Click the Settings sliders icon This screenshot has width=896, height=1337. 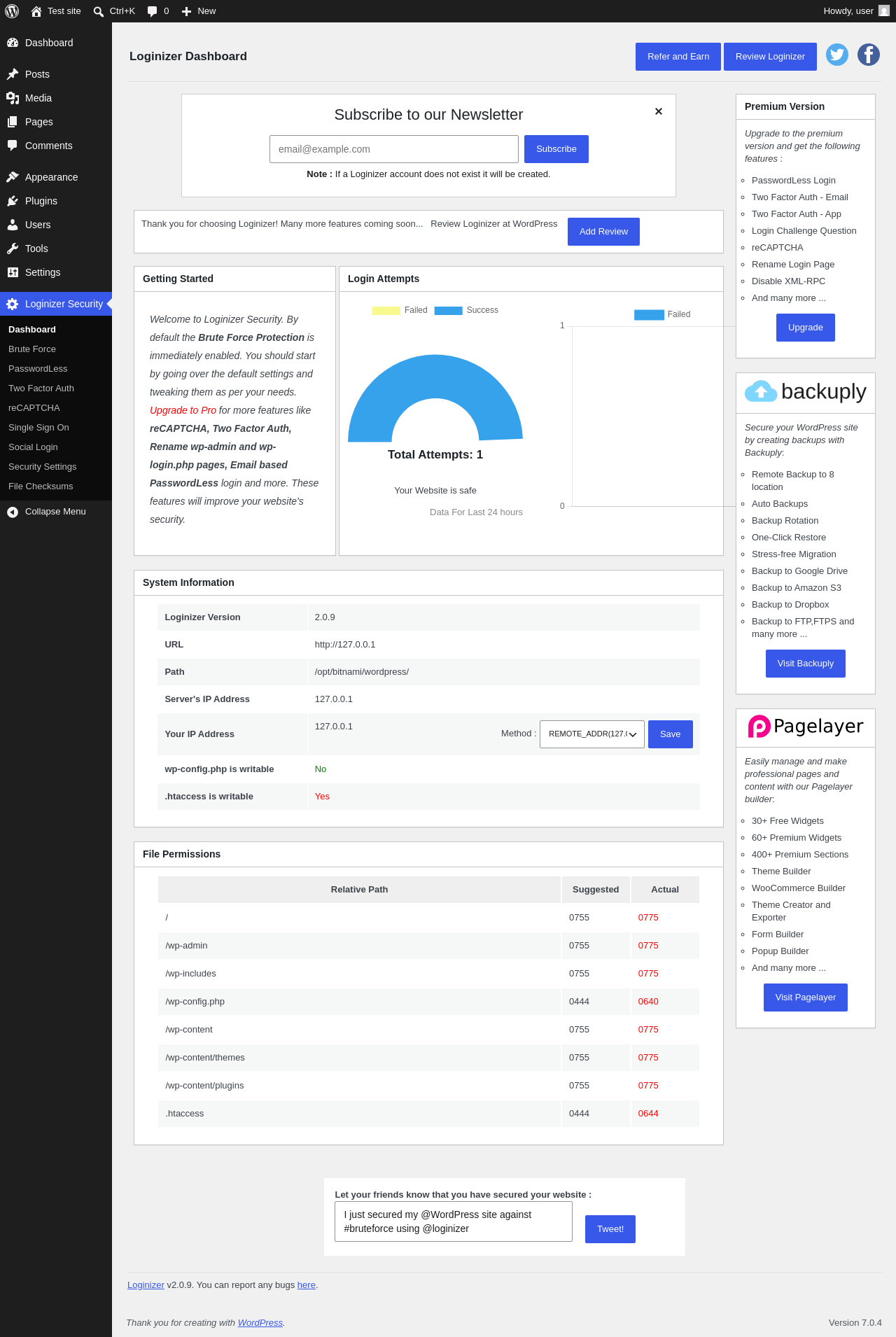click(13, 272)
